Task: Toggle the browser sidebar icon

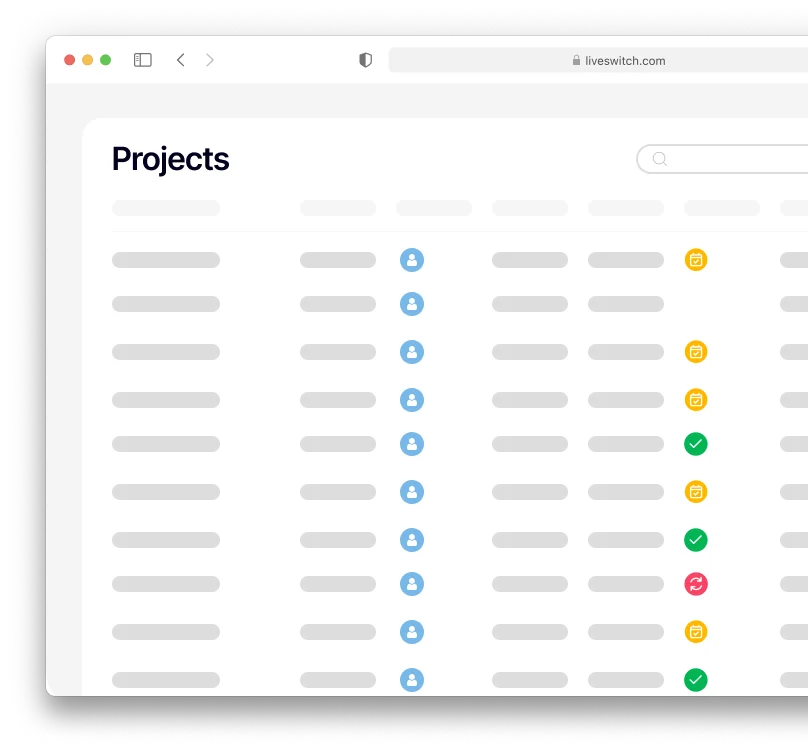Action: (x=143, y=60)
